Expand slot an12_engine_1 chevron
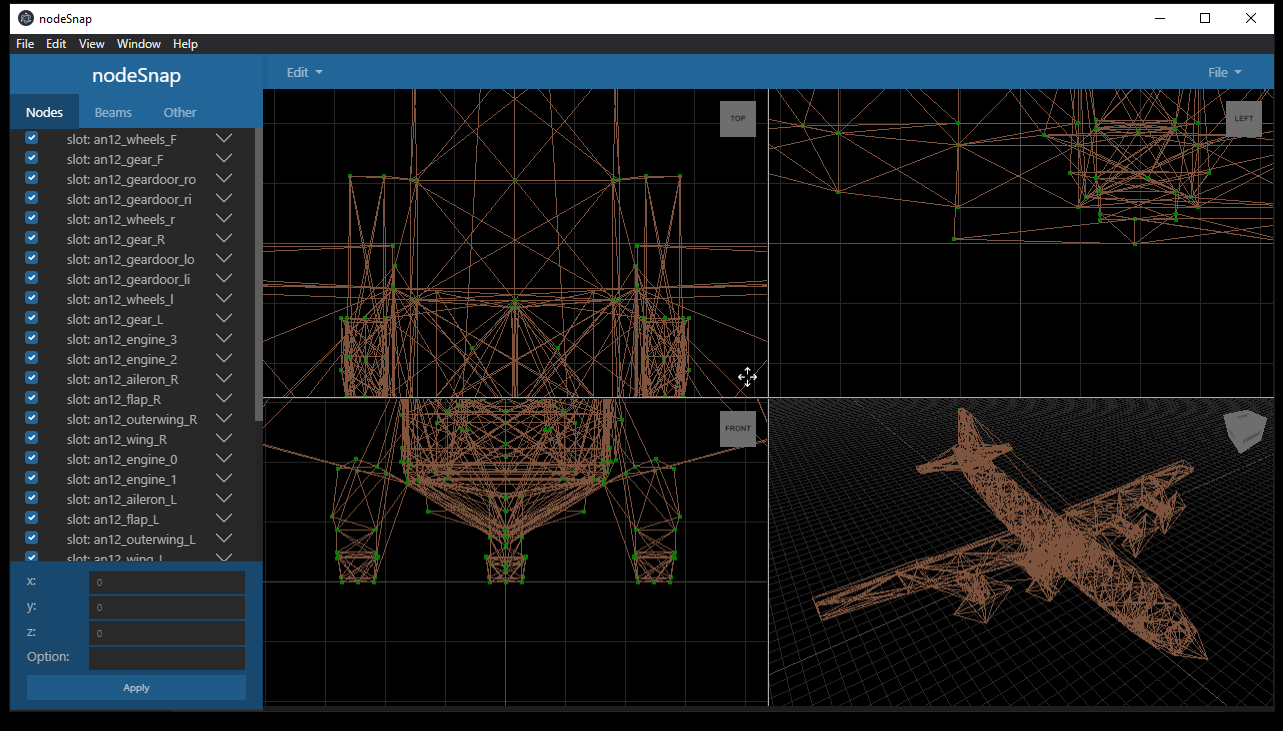The height and width of the screenshot is (731, 1283). [224, 479]
